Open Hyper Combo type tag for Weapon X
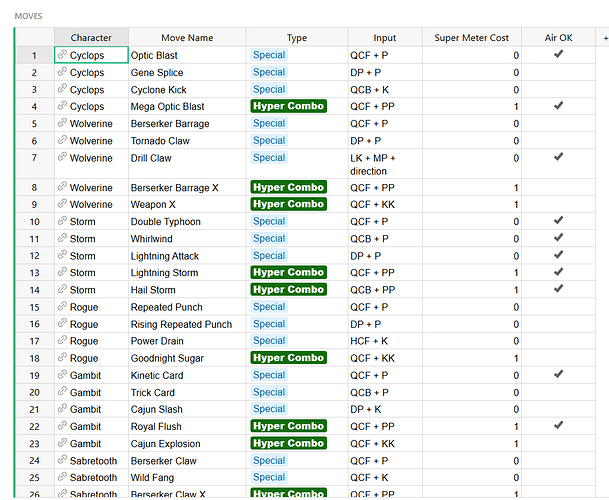 tap(289, 204)
